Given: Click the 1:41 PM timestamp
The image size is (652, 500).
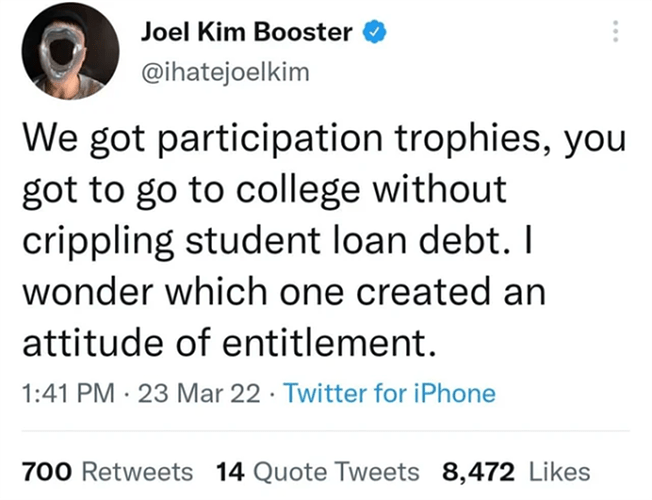Looking at the screenshot, I should pyautogui.click(x=69, y=394).
